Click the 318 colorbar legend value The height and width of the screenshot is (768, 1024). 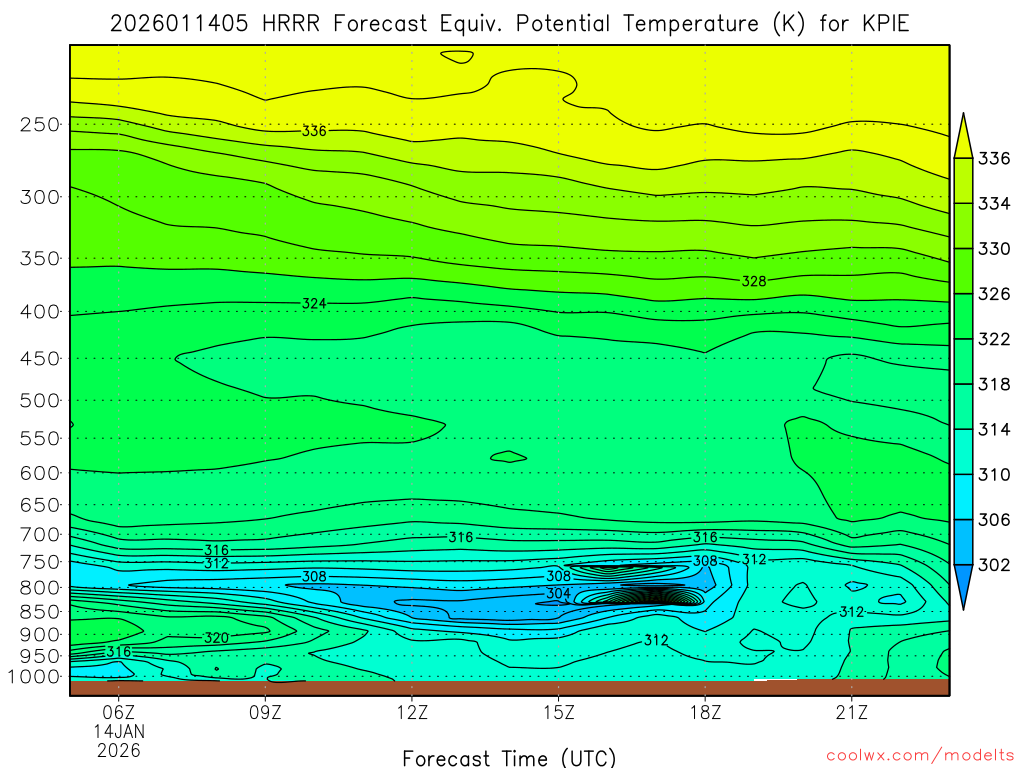(994, 384)
